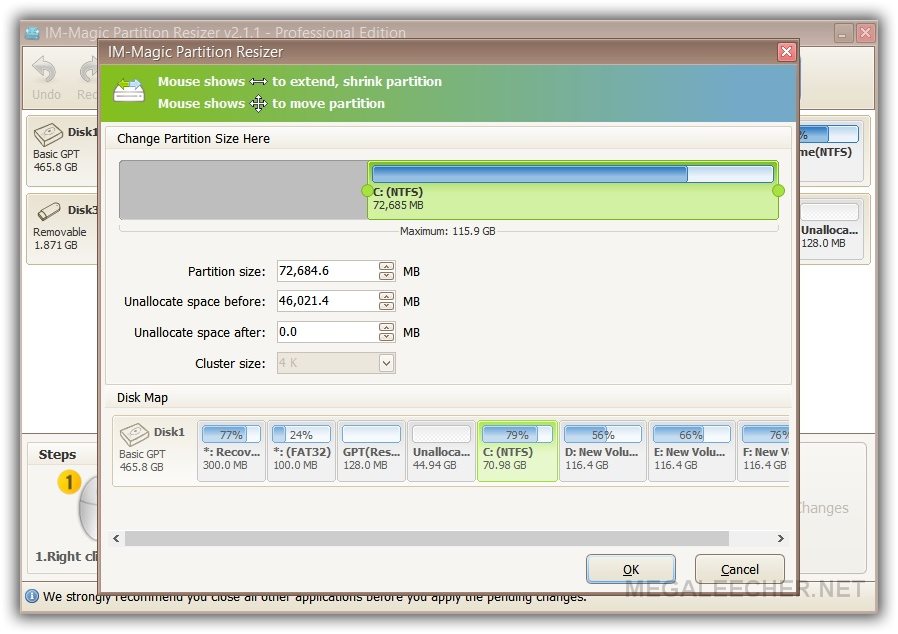
Task: Click the gray unallocated area in size bar
Action: point(243,190)
